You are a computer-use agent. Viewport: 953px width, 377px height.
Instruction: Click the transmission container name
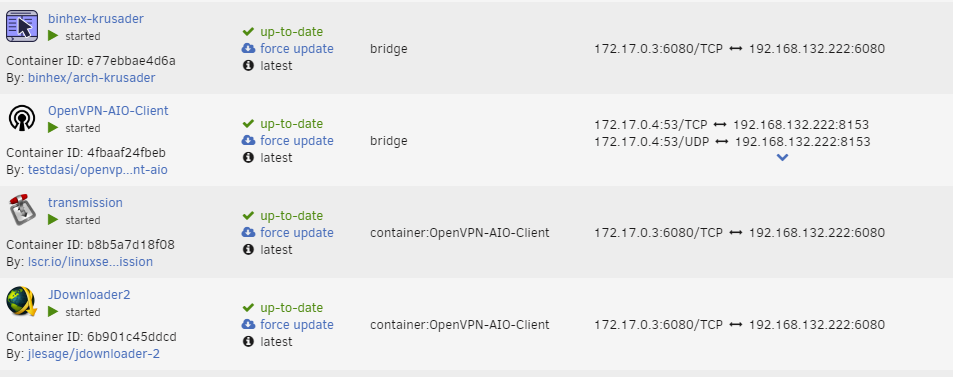click(x=85, y=202)
